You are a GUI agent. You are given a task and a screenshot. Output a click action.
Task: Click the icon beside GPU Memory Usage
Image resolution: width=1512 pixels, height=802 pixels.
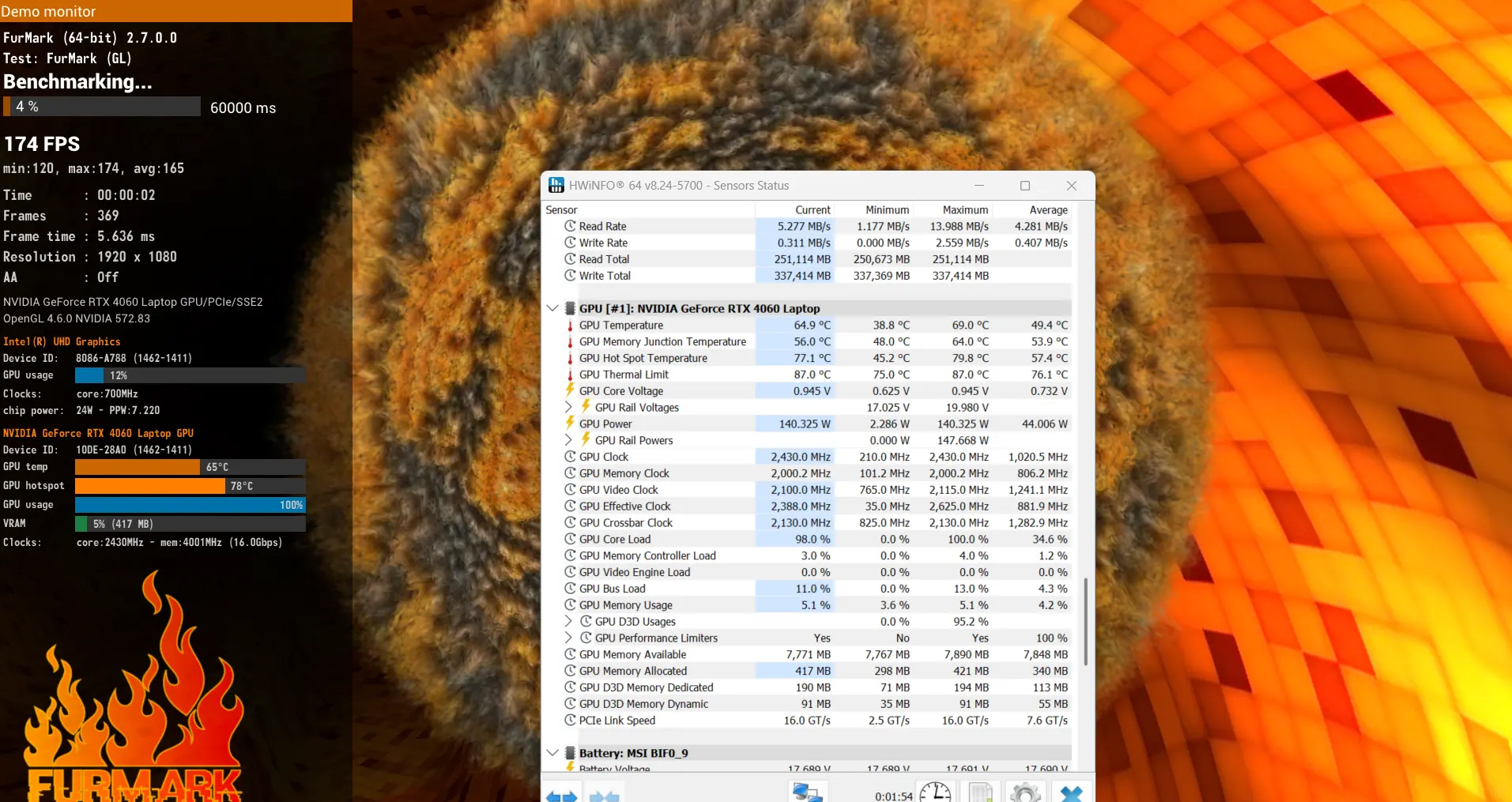(x=570, y=605)
